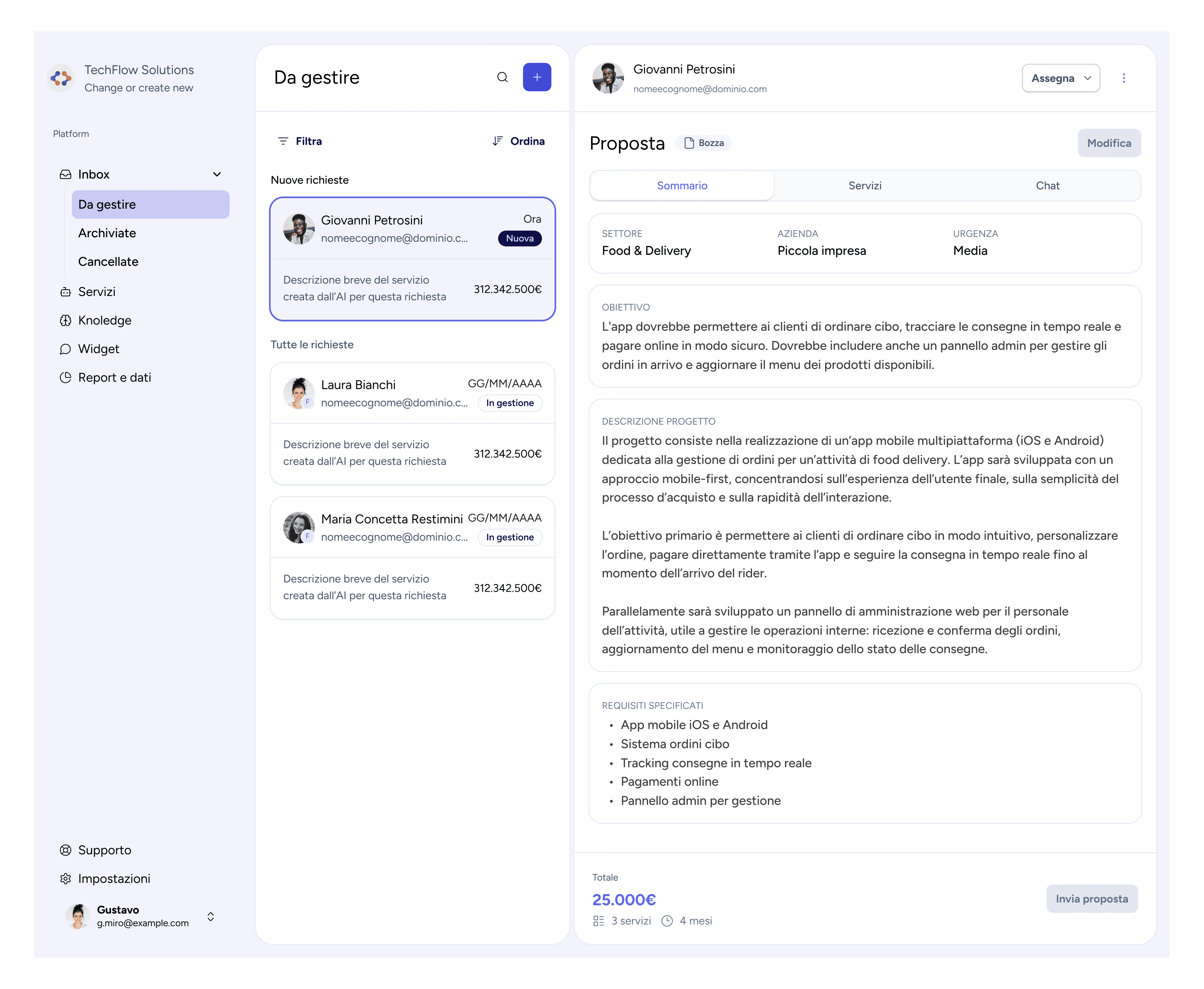Click the Invia proposta button

(1091, 898)
